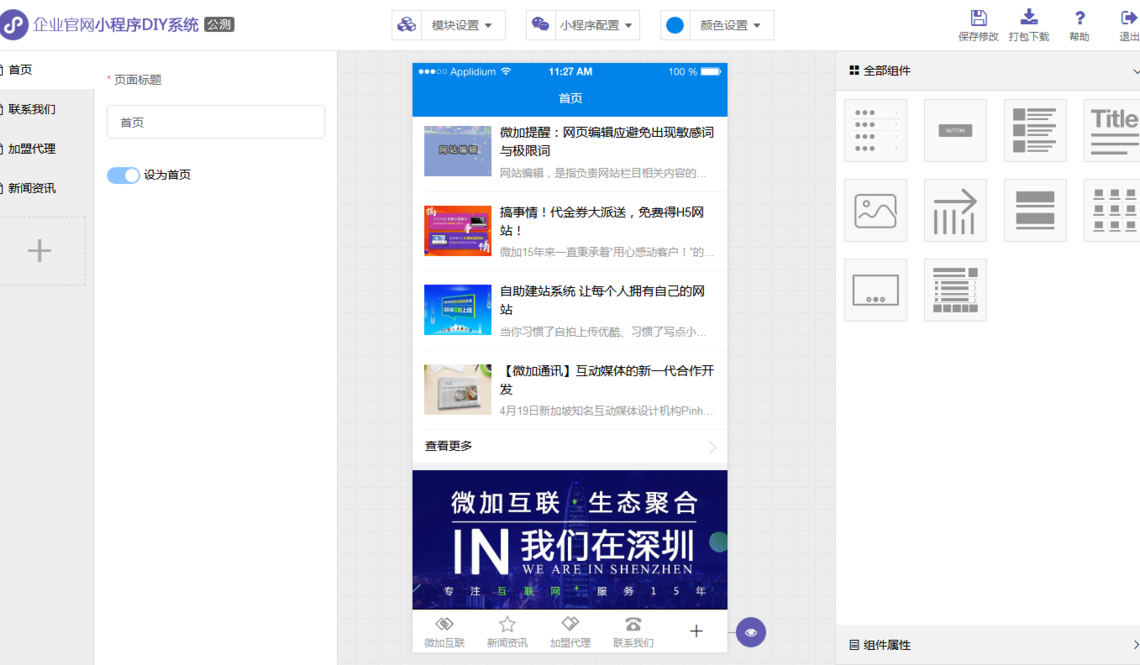Select the image-text list component
The height and width of the screenshot is (665, 1140).
click(1035, 130)
